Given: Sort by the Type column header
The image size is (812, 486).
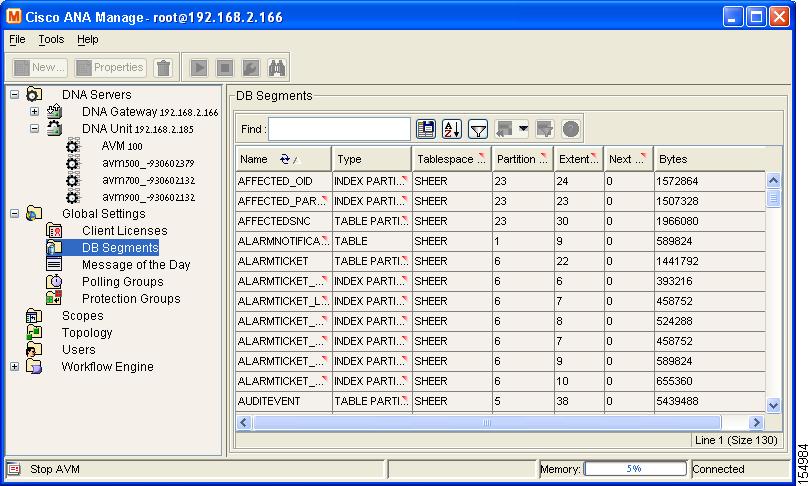Looking at the screenshot, I should click(372, 159).
